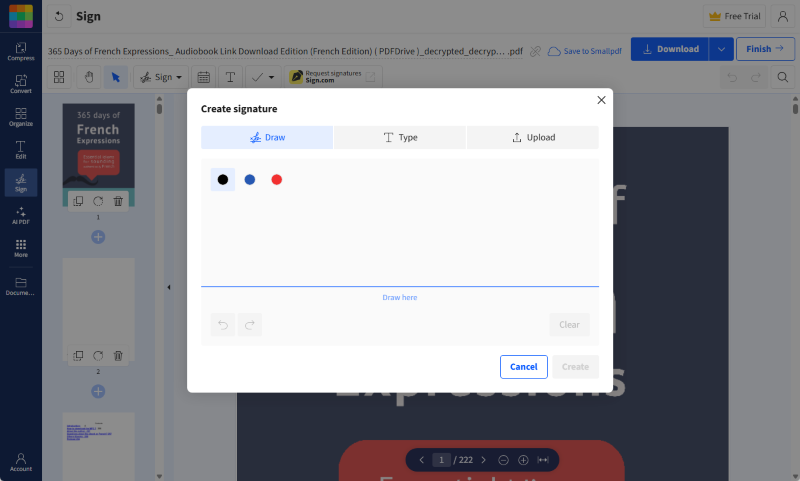The width and height of the screenshot is (800, 481).
Task: Select the hand pan tool
Action: (89, 77)
